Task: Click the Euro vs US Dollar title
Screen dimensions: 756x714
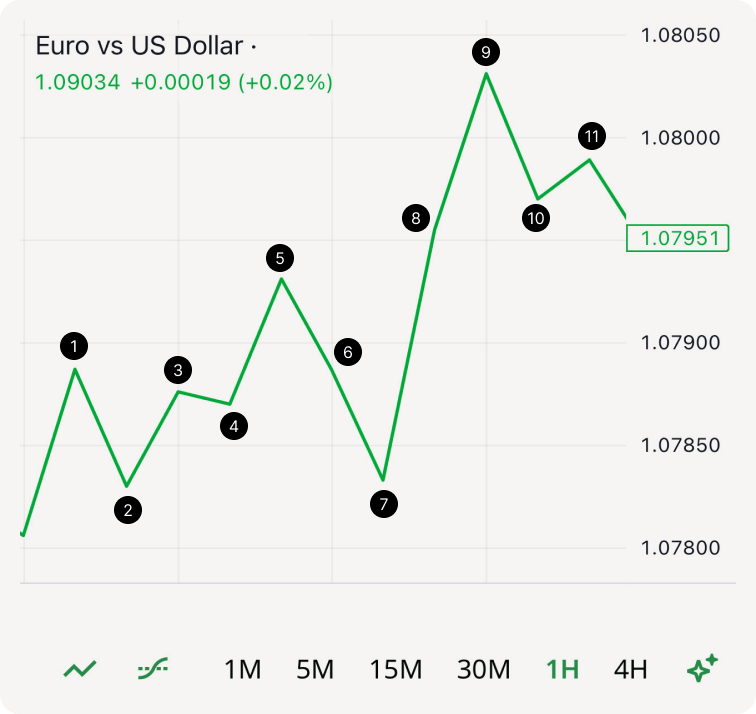Action: 139,46
